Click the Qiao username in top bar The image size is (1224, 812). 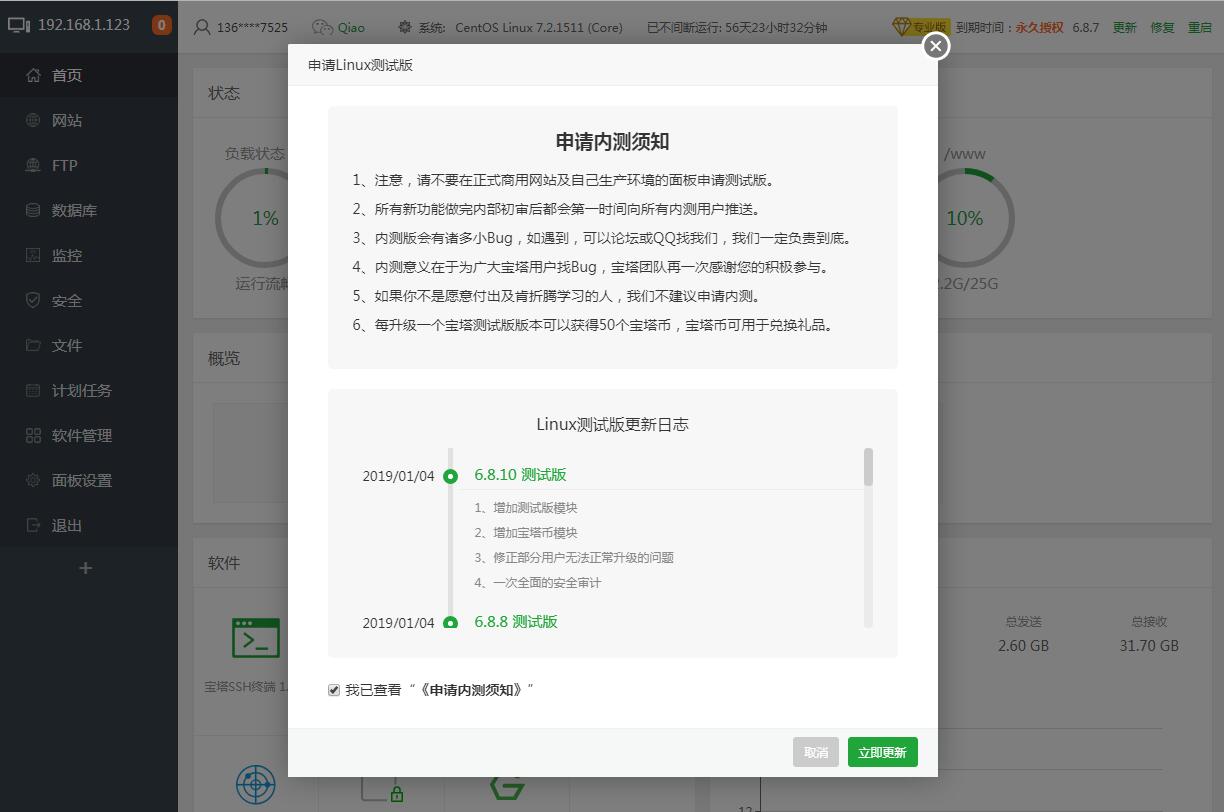point(351,28)
